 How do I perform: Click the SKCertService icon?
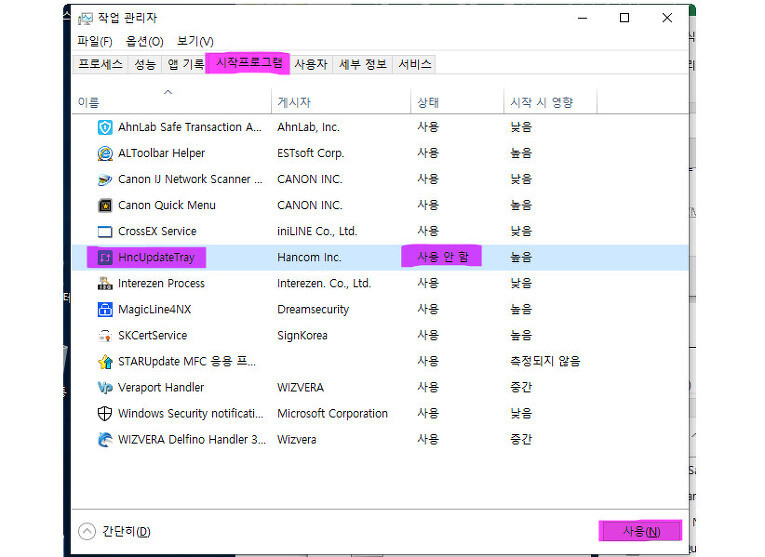(x=105, y=336)
